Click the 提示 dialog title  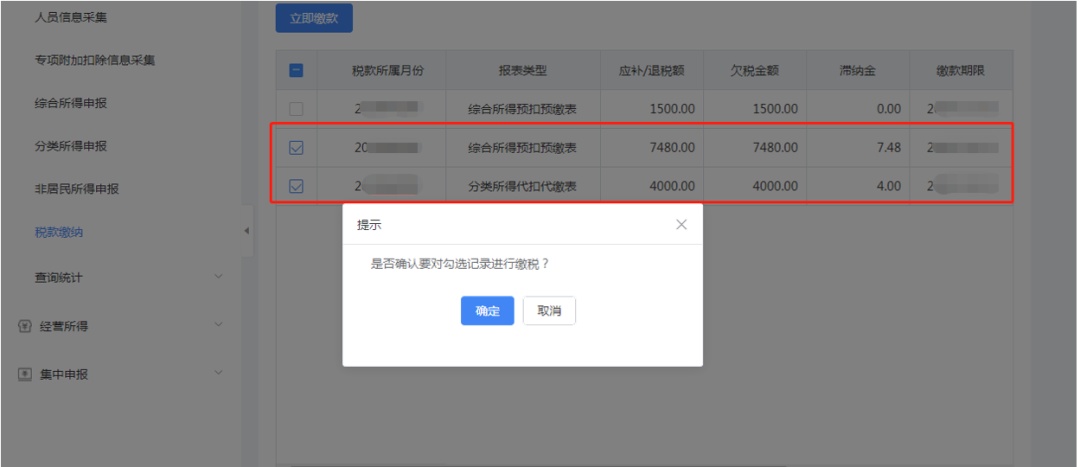click(x=369, y=225)
